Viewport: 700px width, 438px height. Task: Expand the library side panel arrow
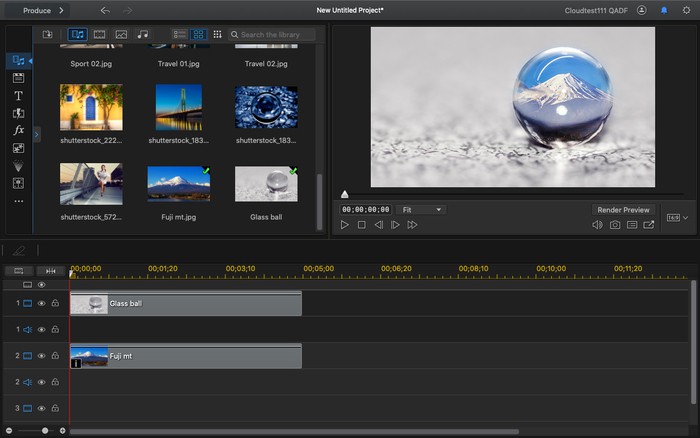(37, 133)
